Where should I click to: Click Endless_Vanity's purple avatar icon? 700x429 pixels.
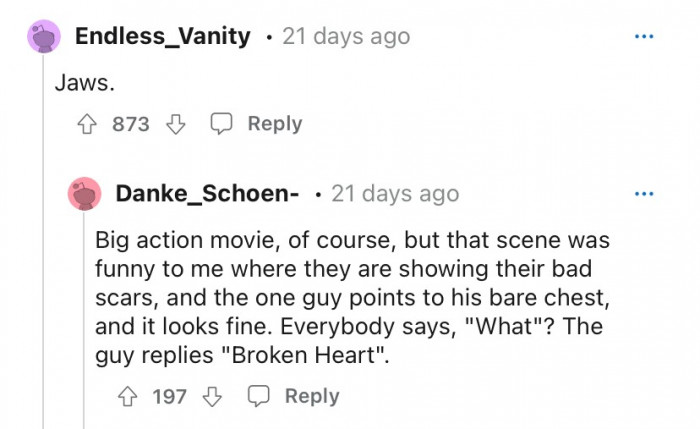(43, 39)
